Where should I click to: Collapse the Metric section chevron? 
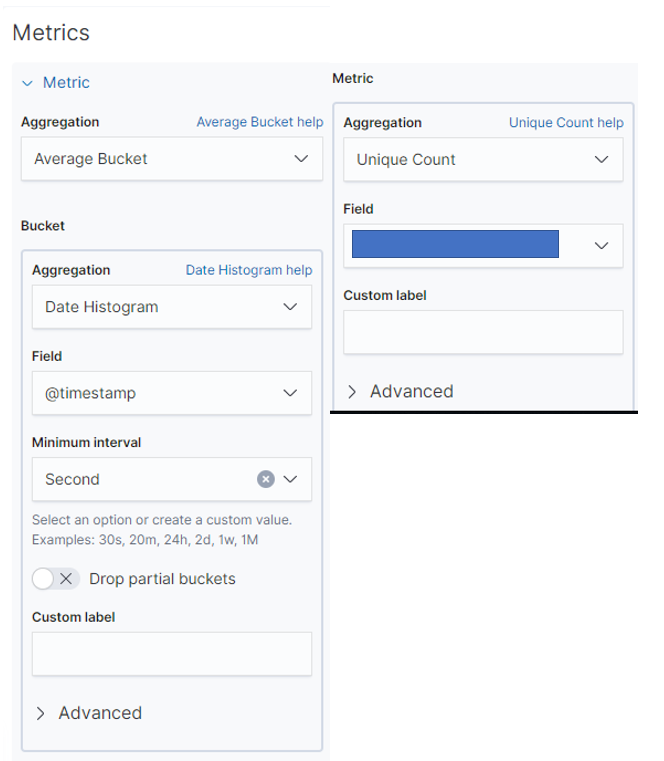click(27, 83)
